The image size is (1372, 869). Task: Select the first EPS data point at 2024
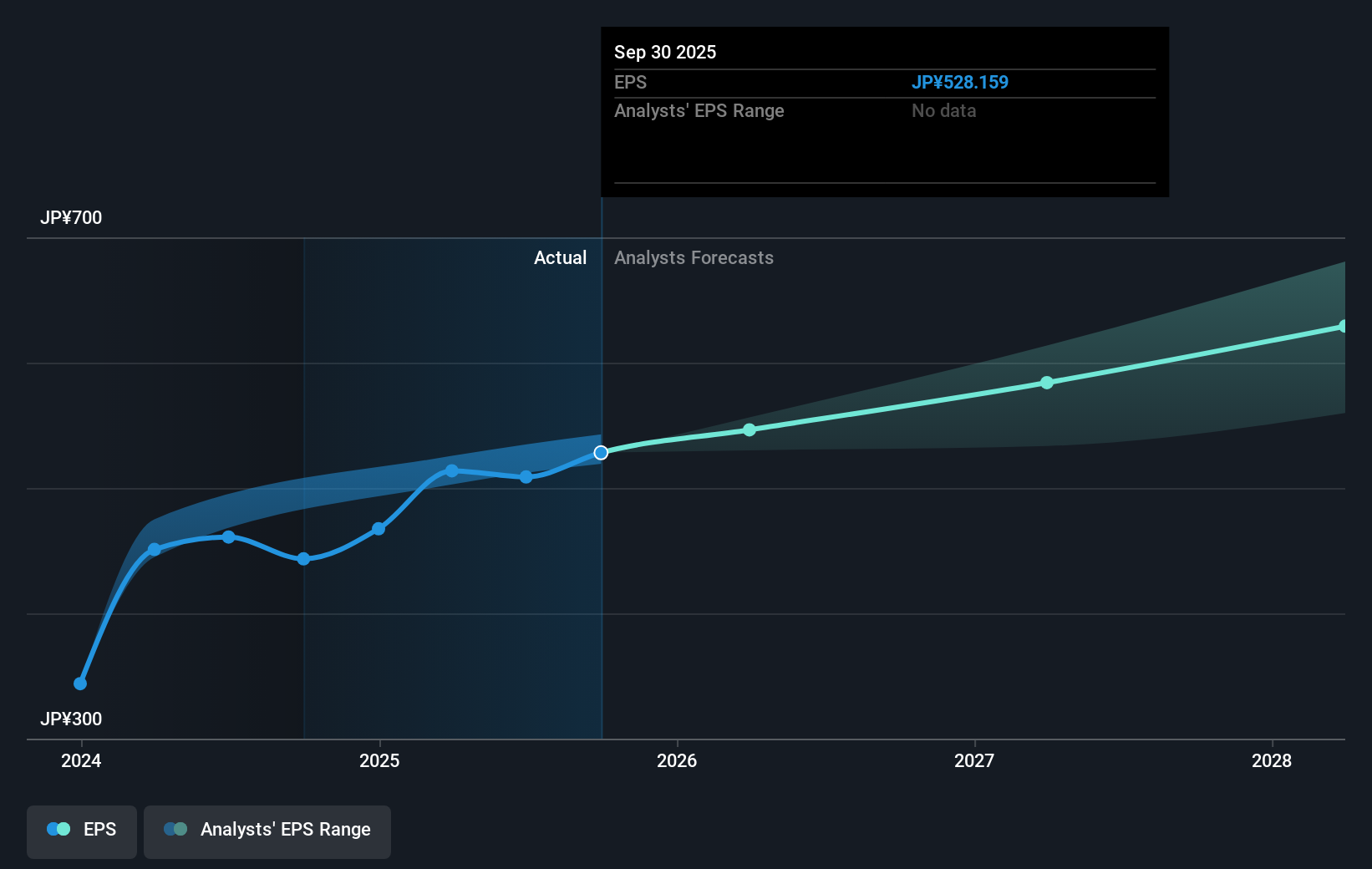[80, 684]
